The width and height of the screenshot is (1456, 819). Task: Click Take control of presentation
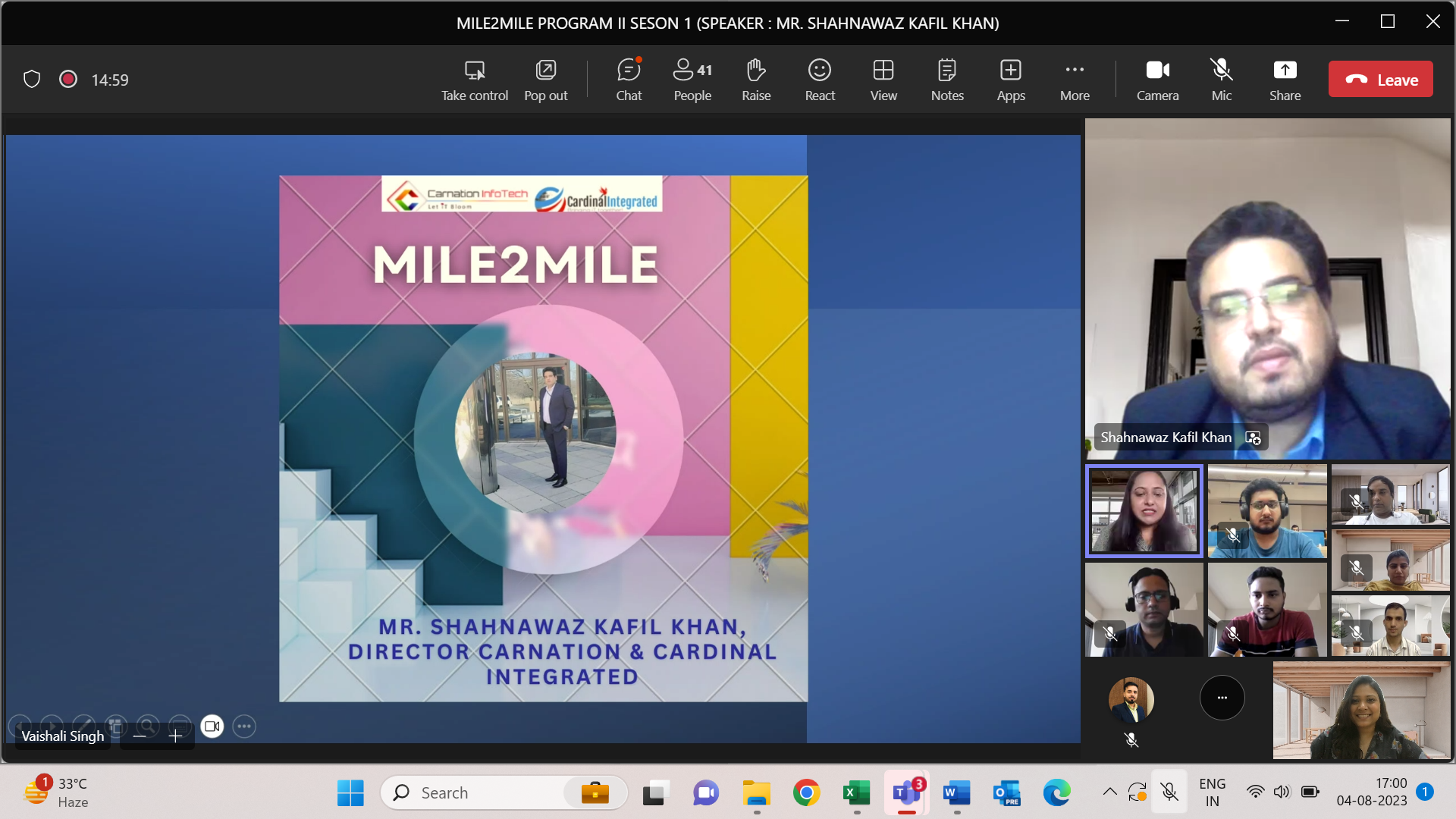pyautogui.click(x=475, y=80)
